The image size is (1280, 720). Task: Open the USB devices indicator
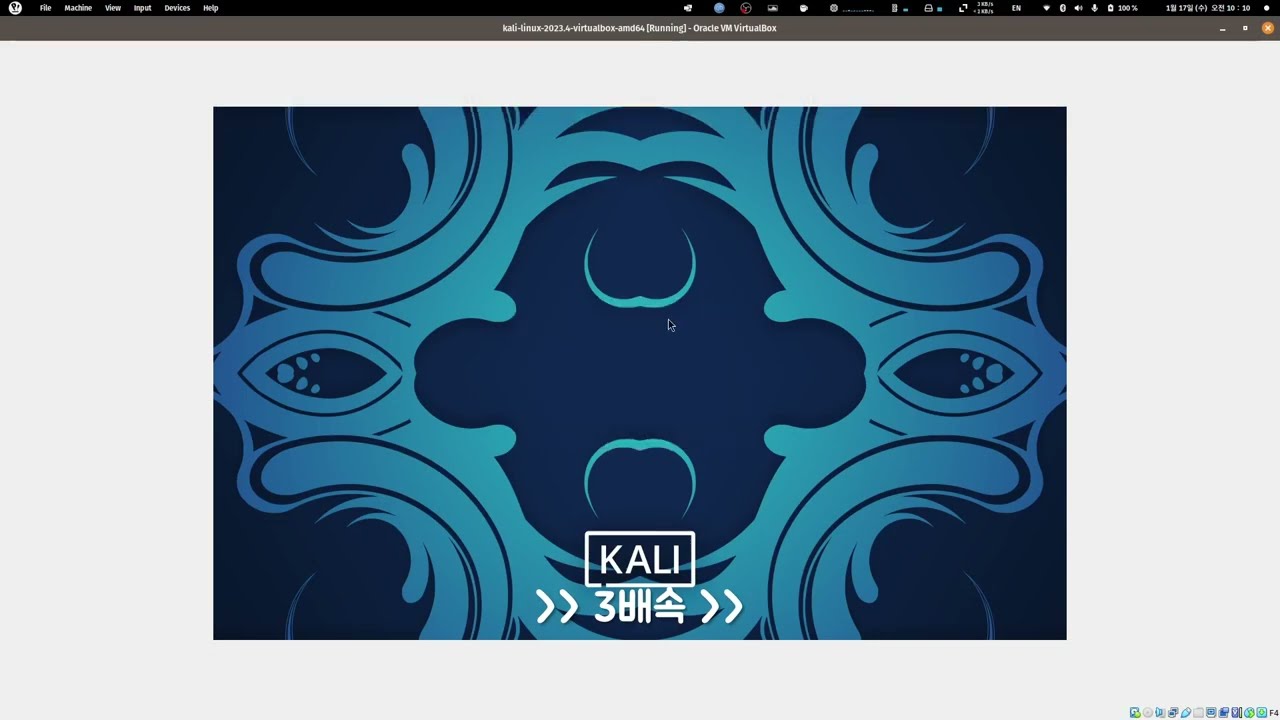pos(1186,713)
